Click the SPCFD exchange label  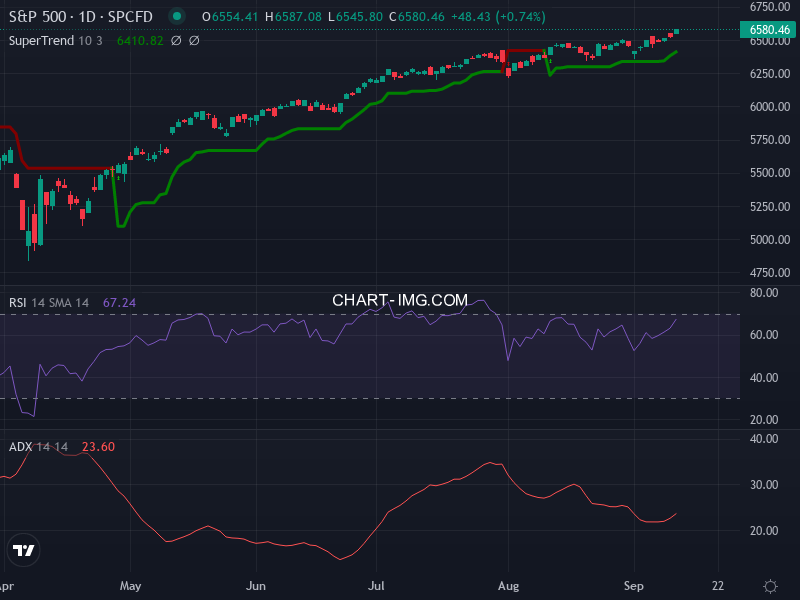coord(130,17)
